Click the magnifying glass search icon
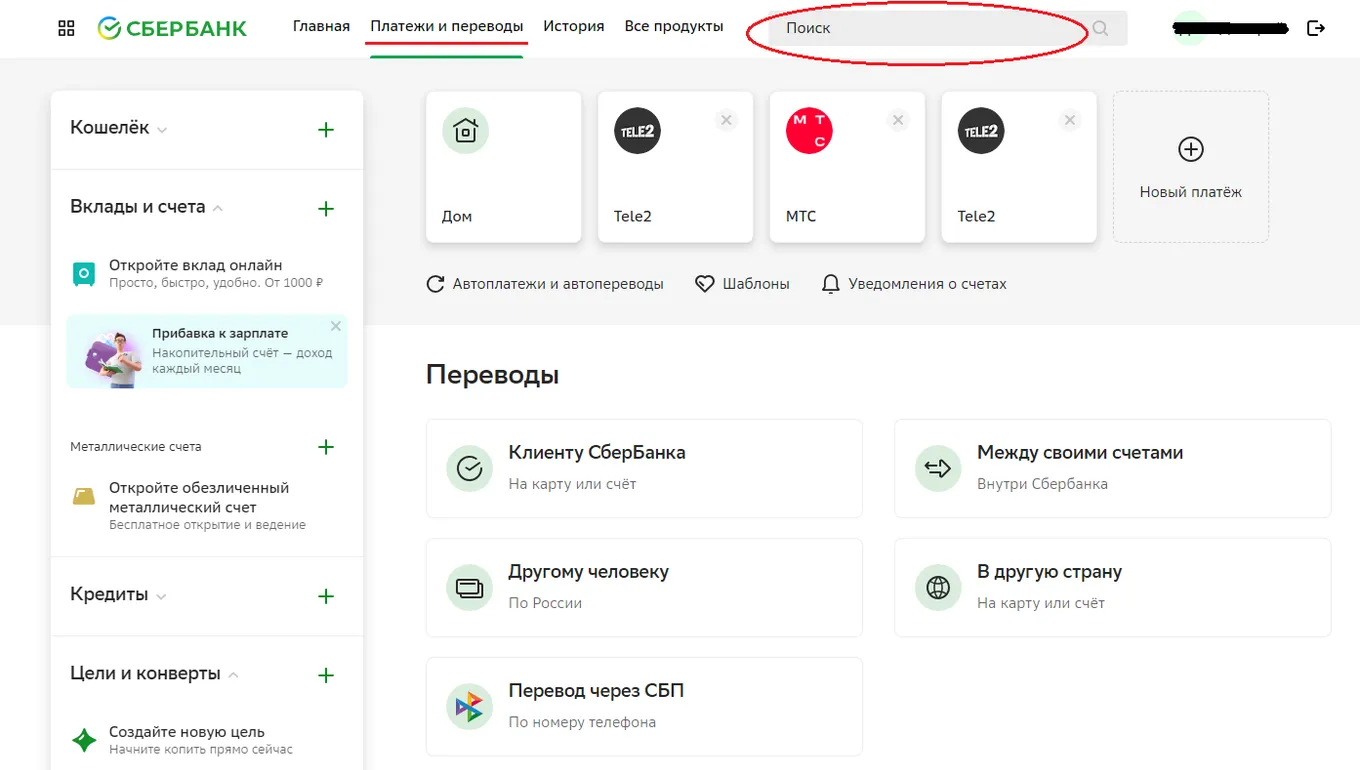This screenshot has width=1360, height=770. 1101,28
